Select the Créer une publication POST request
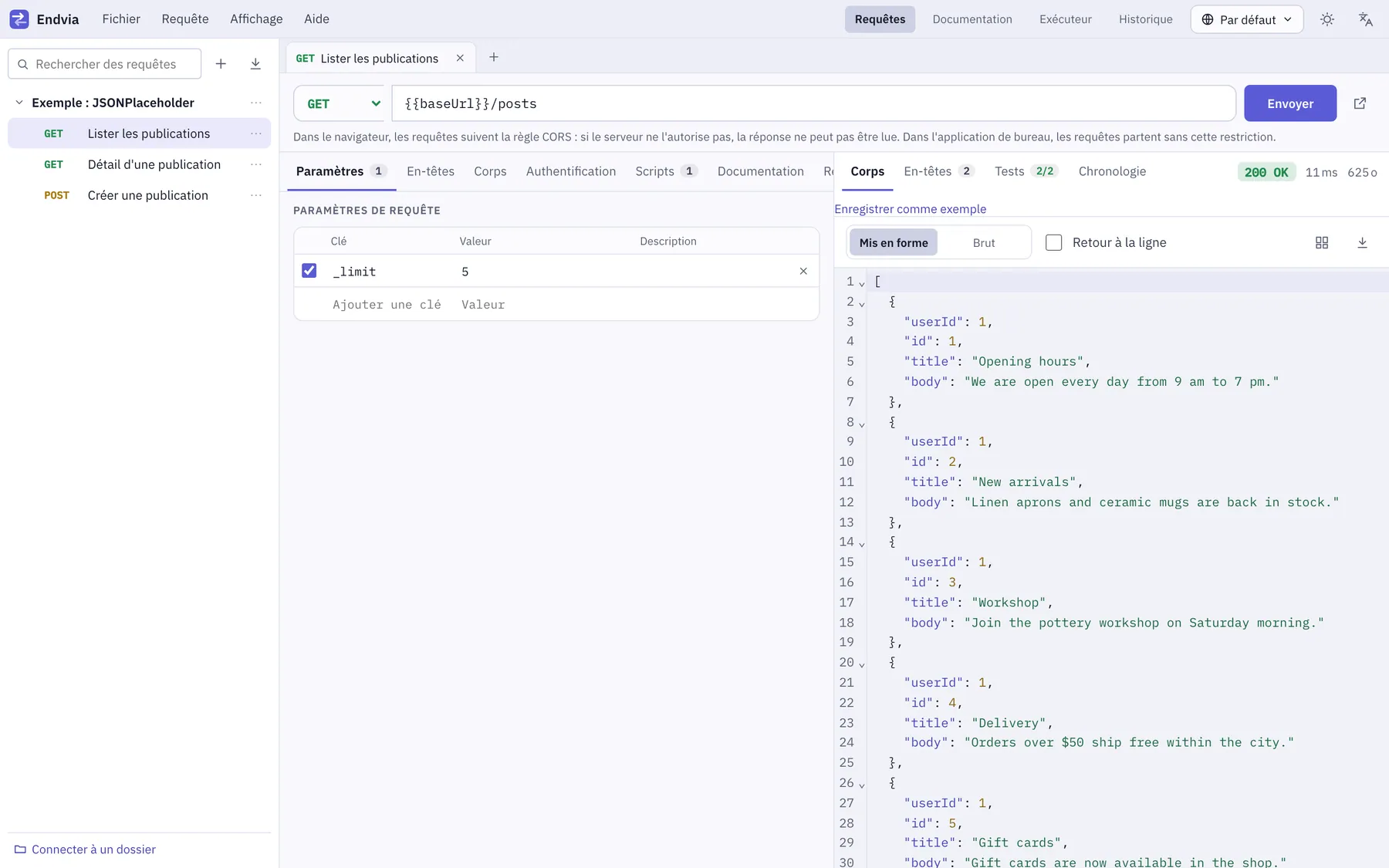The height and width of the screenshot is (868, 1389). coord(139,195)
